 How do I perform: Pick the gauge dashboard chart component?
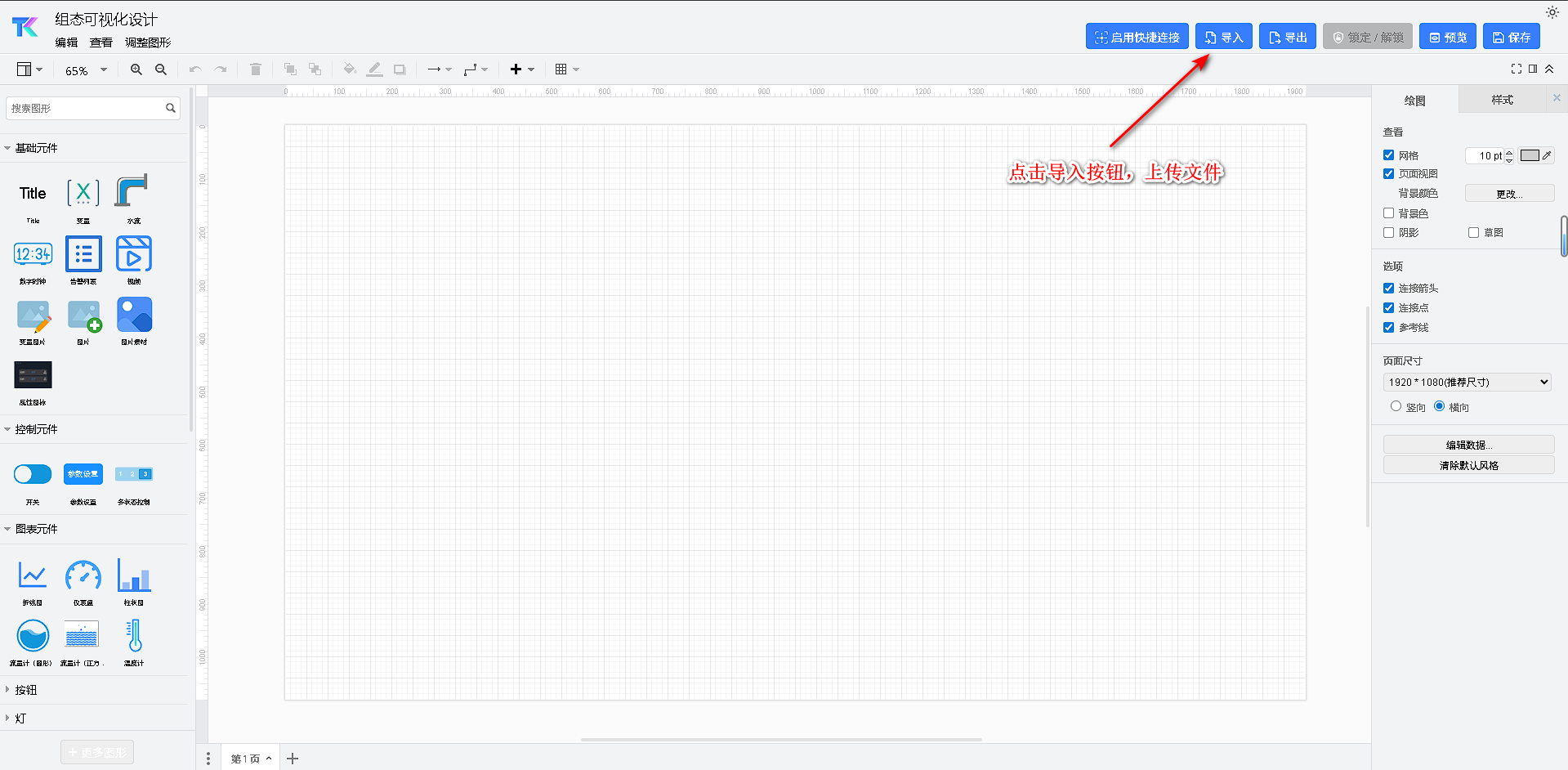[83, 576]
